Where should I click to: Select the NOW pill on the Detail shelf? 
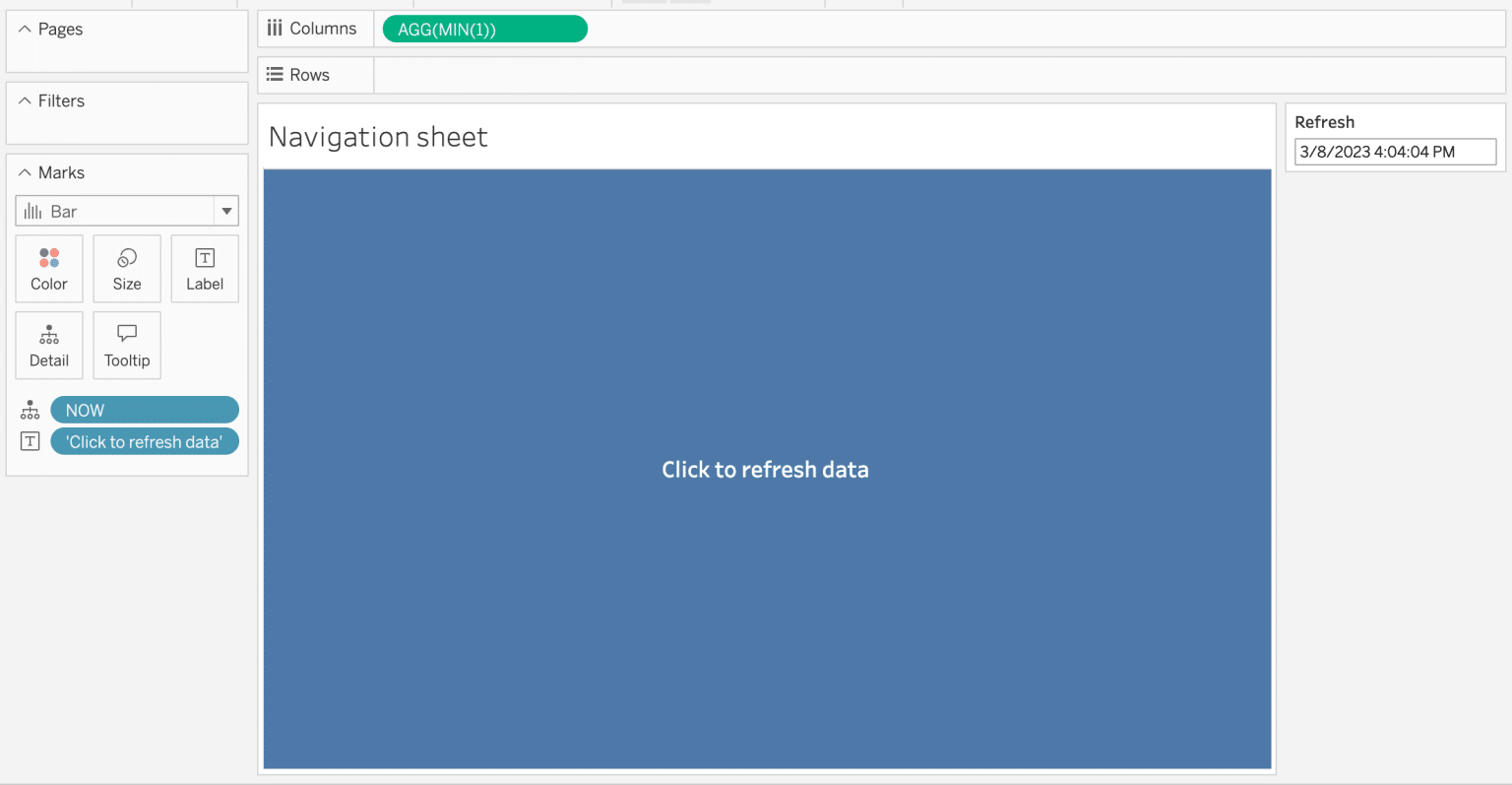pyautogui.click(x=144, y=409)
